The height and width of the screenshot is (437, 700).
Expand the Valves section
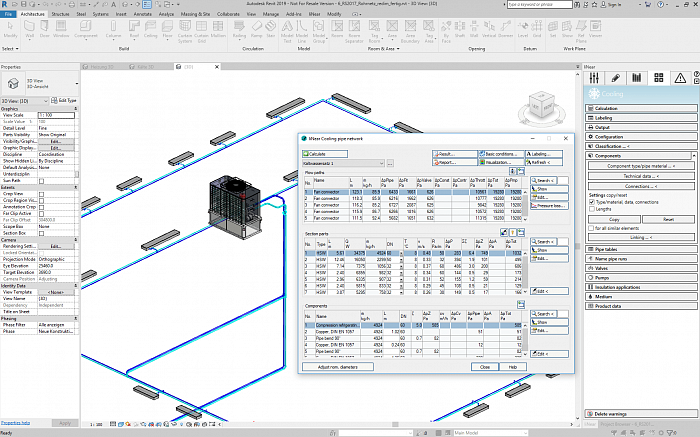(x=641, y=268)
